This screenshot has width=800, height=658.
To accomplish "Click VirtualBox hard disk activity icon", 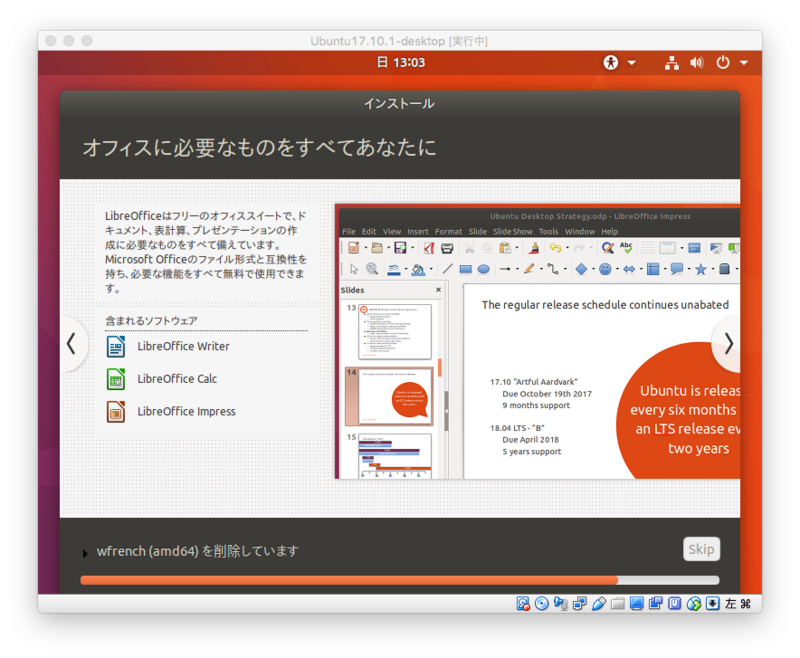I will pyautogui.click(x=523, y=604).
